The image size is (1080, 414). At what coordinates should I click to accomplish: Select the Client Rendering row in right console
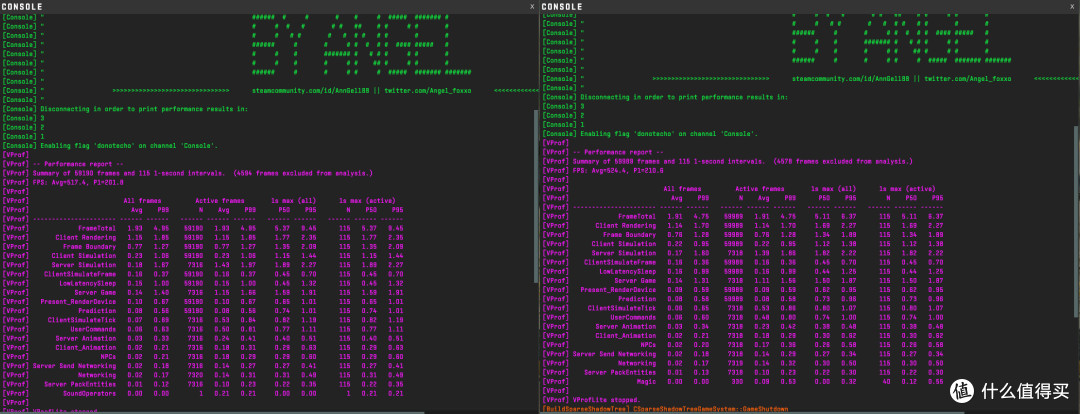pyautogui.click(x=744, y=225)
